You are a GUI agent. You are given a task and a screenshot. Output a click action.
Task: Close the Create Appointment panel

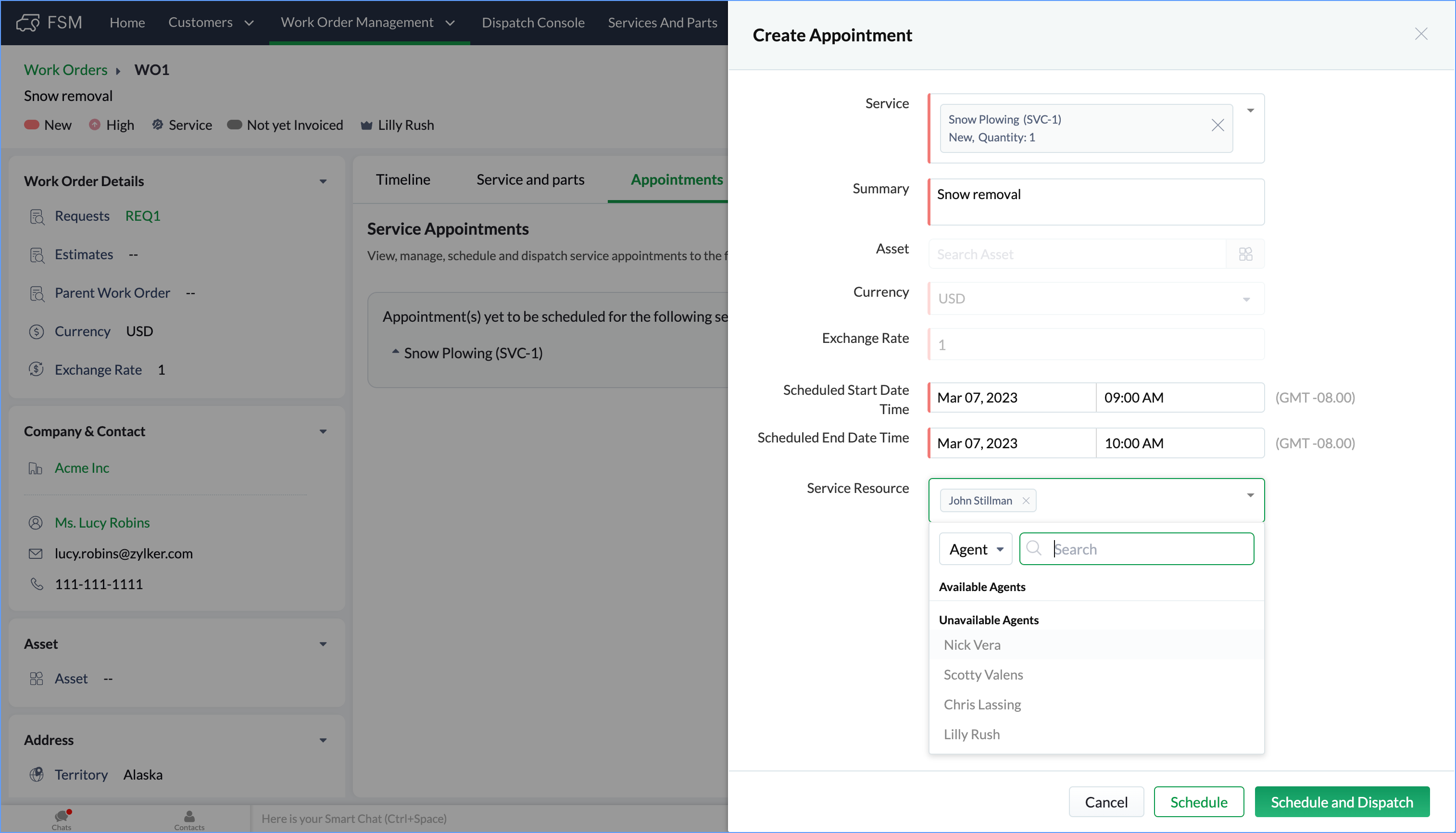pyautogui.click(x=1420, y=34)
